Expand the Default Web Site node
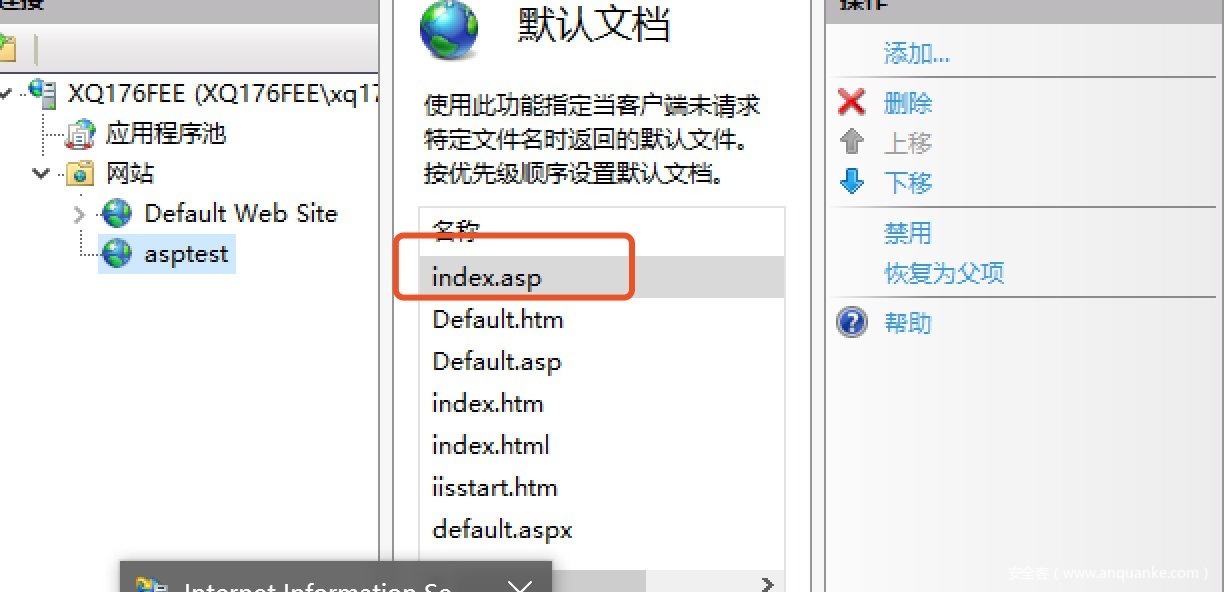This screenshot has width=1224, height=592. tap(80, 213)
